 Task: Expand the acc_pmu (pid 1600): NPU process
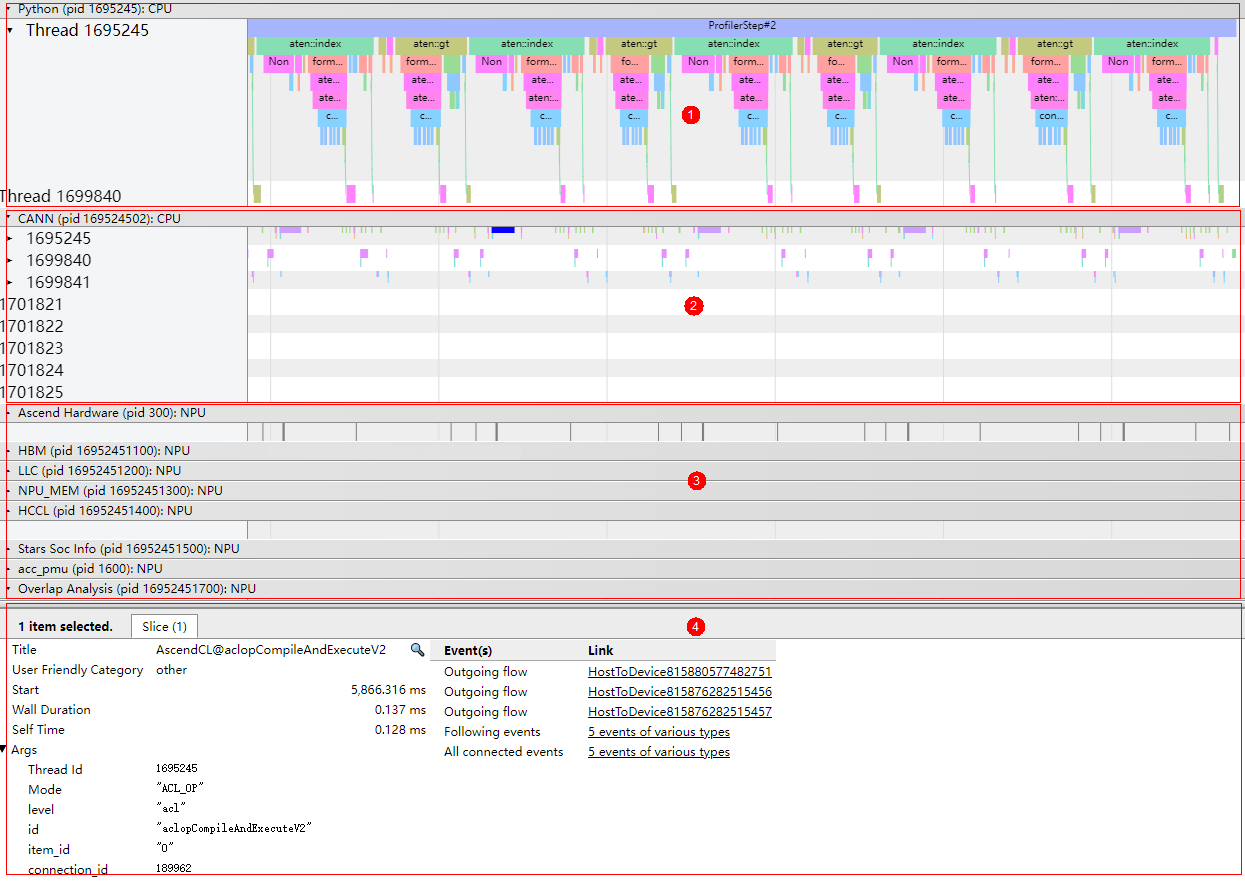(x=10, y=568)
